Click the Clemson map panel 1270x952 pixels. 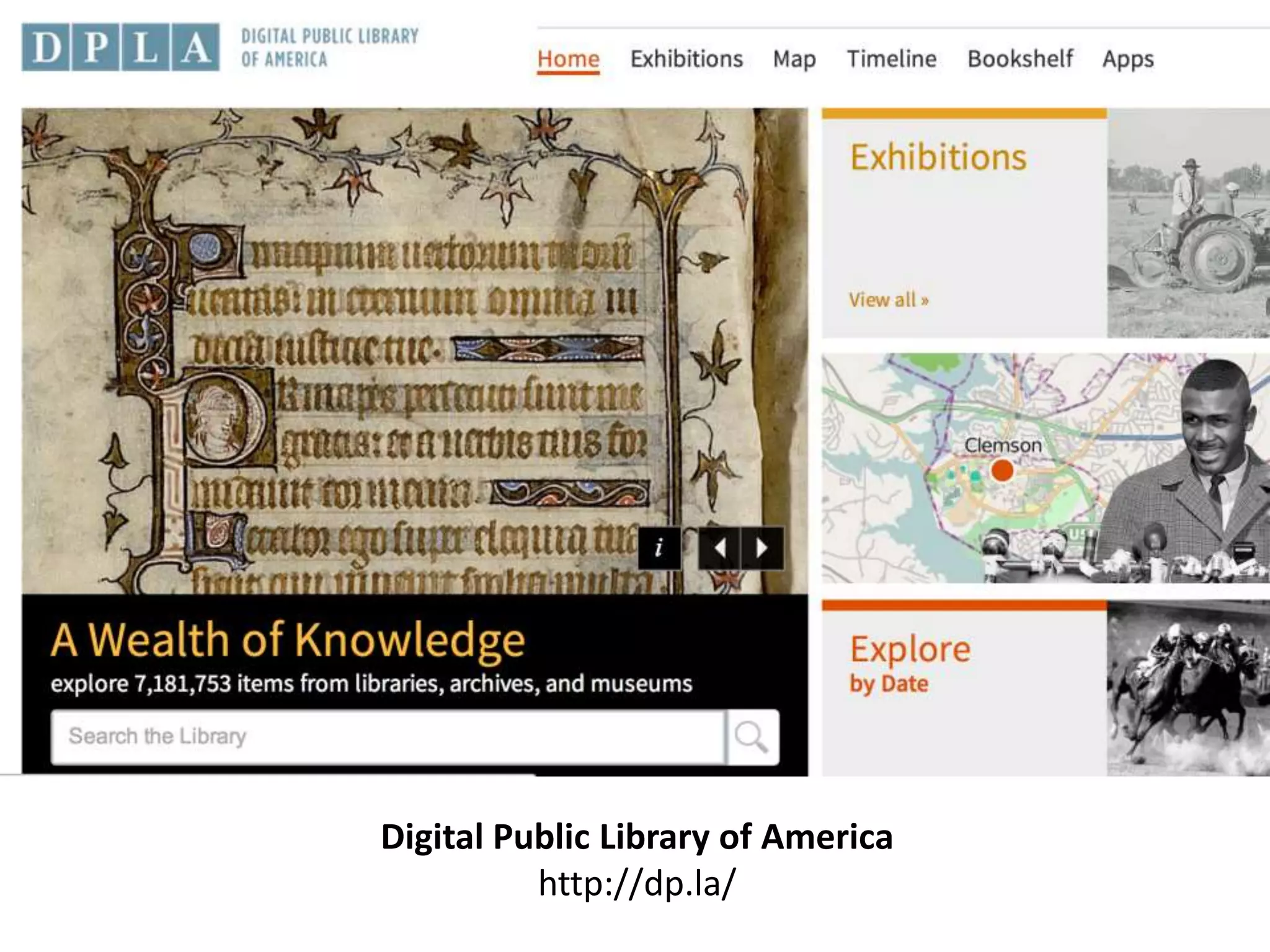click(1046, 468)
